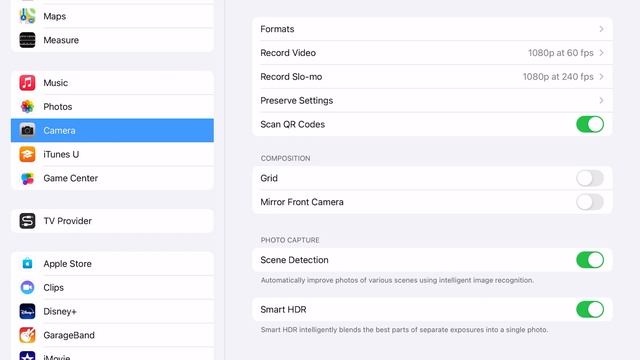Open the Preserve Settings row
640x360 pixels.
pyautogui.click(x=432, y=100)
